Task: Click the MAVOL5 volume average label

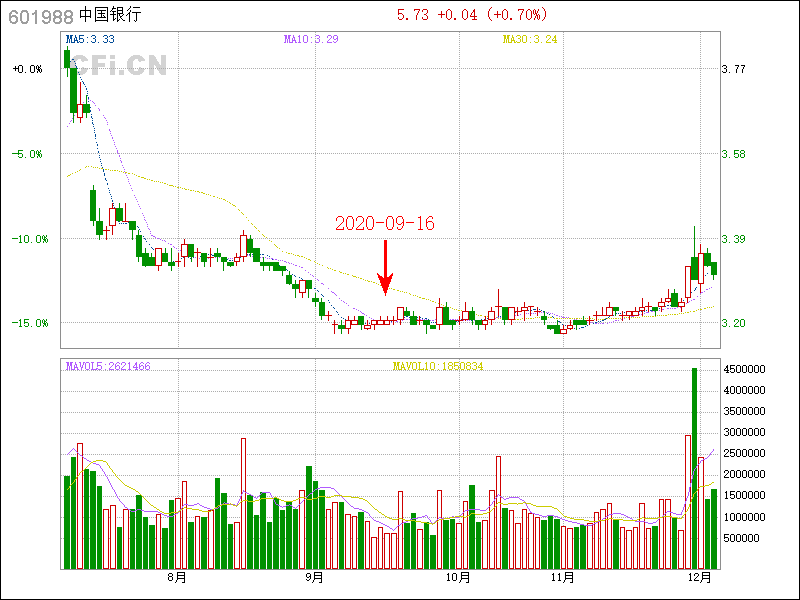Action: coord(108,367)
